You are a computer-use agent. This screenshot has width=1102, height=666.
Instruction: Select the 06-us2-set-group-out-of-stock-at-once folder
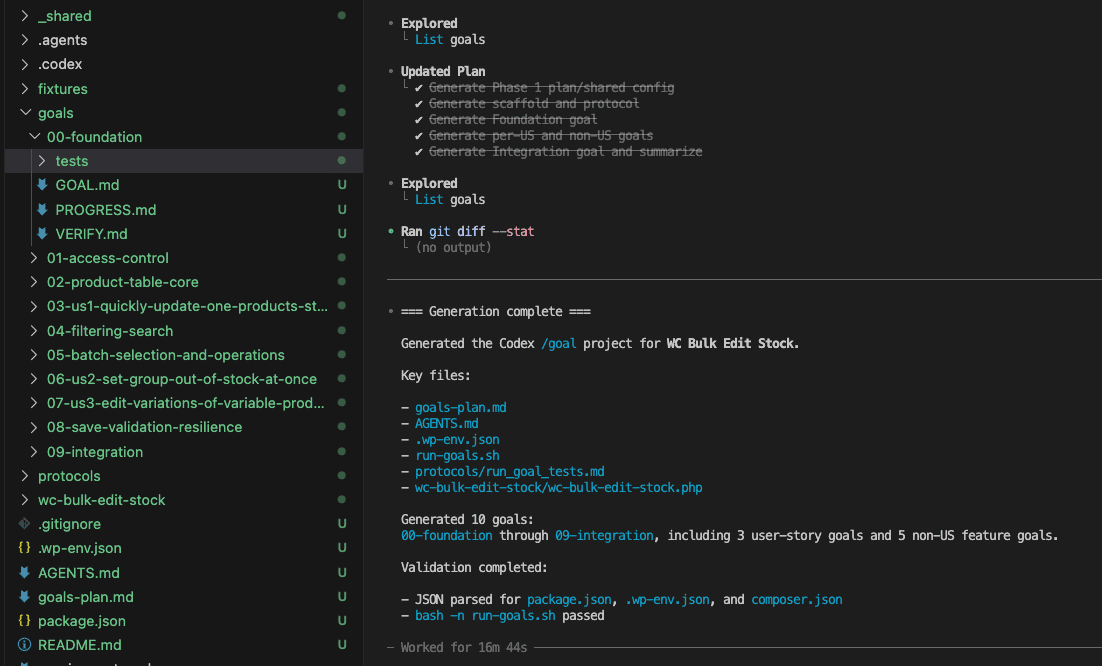point(182,379)
